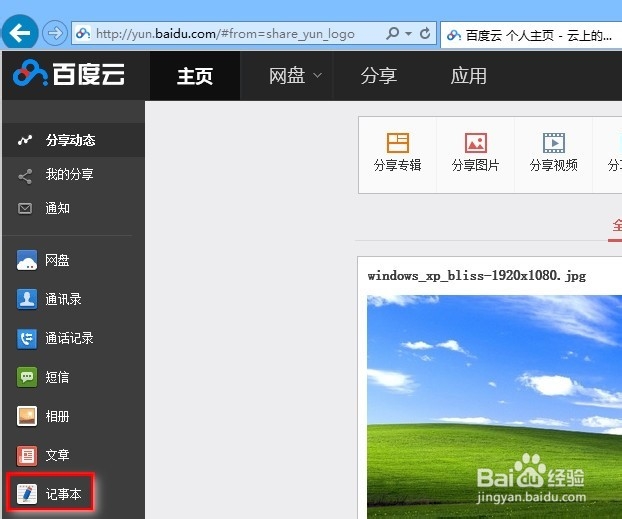Open the 应用 navigation tab
Image resolution: width=622 pixels, height=519 pixels.
click(x=468, y=76)
